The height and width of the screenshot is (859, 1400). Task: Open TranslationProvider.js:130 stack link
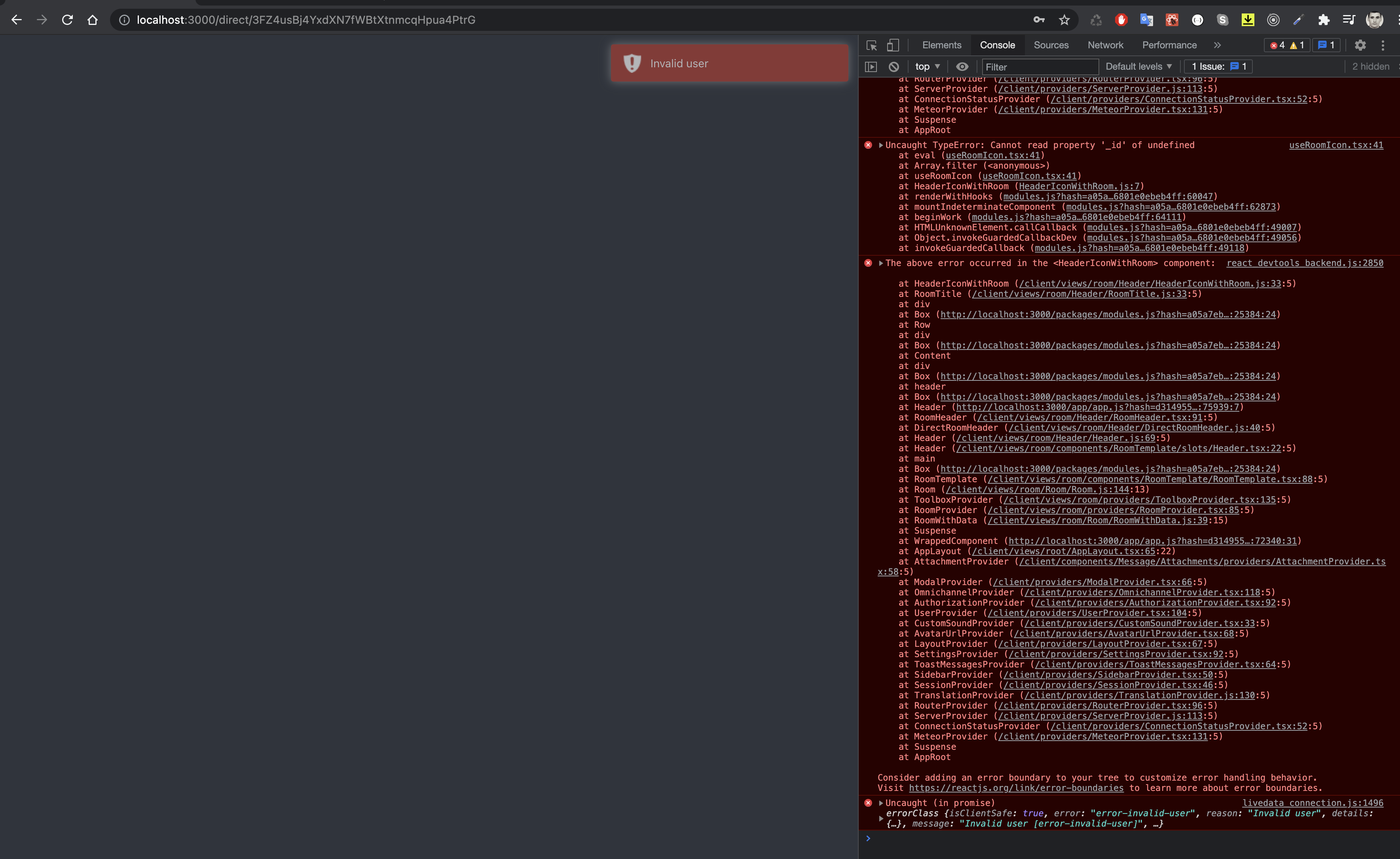[1139, 695]
